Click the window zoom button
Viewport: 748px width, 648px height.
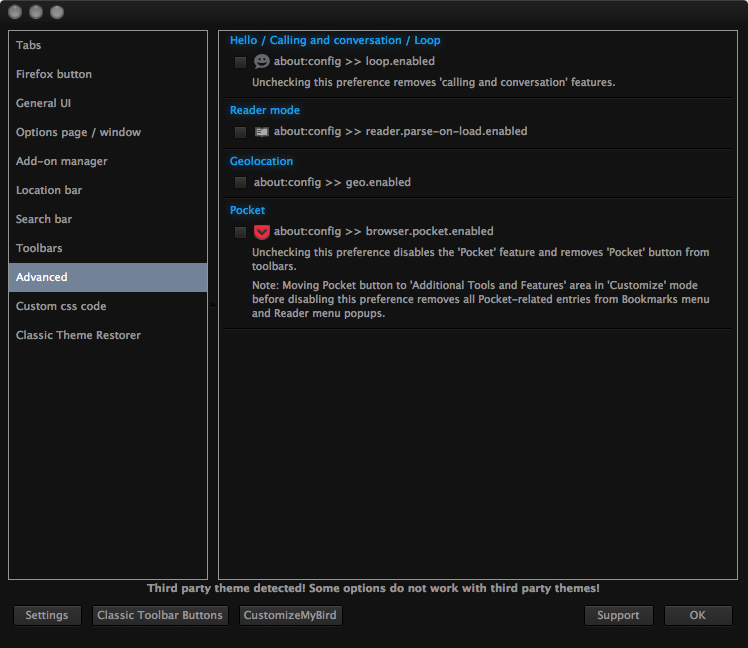[57, 12]
